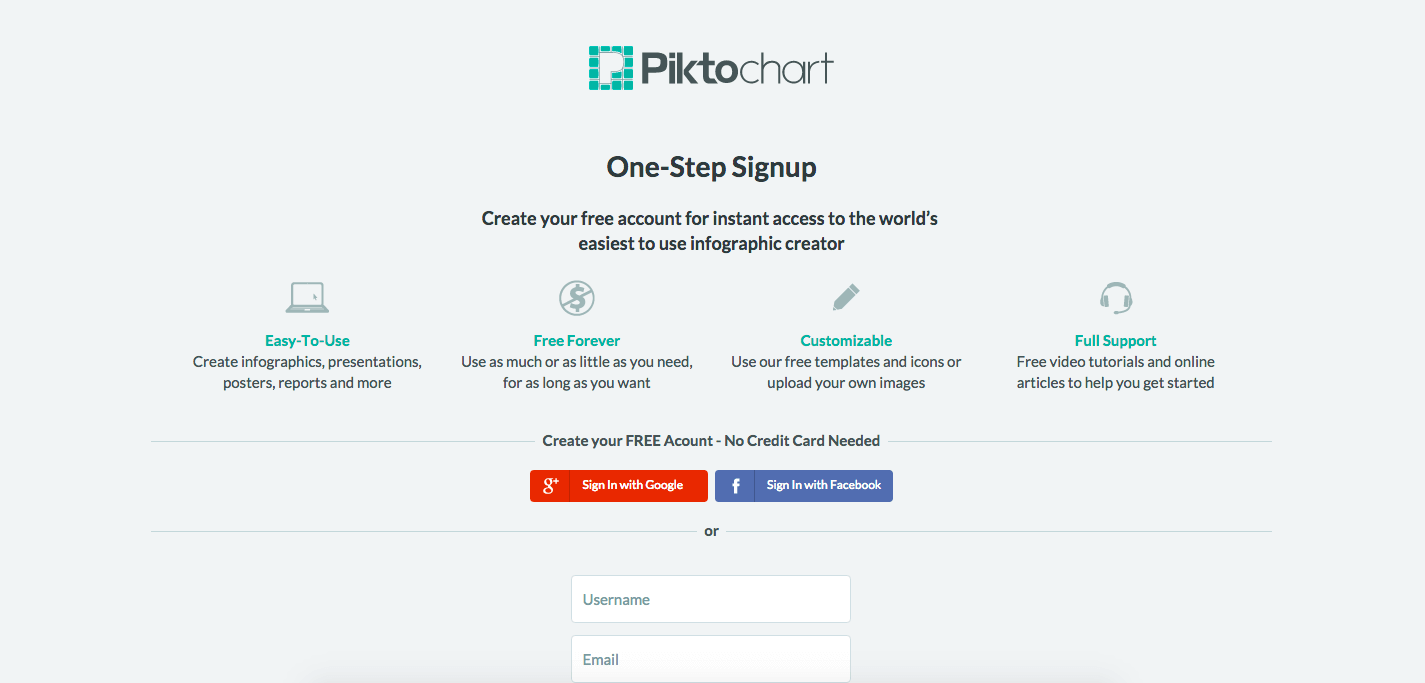Sign in with Facebook button
This screenshot has height=683, width=1425.
pos(804,486)
